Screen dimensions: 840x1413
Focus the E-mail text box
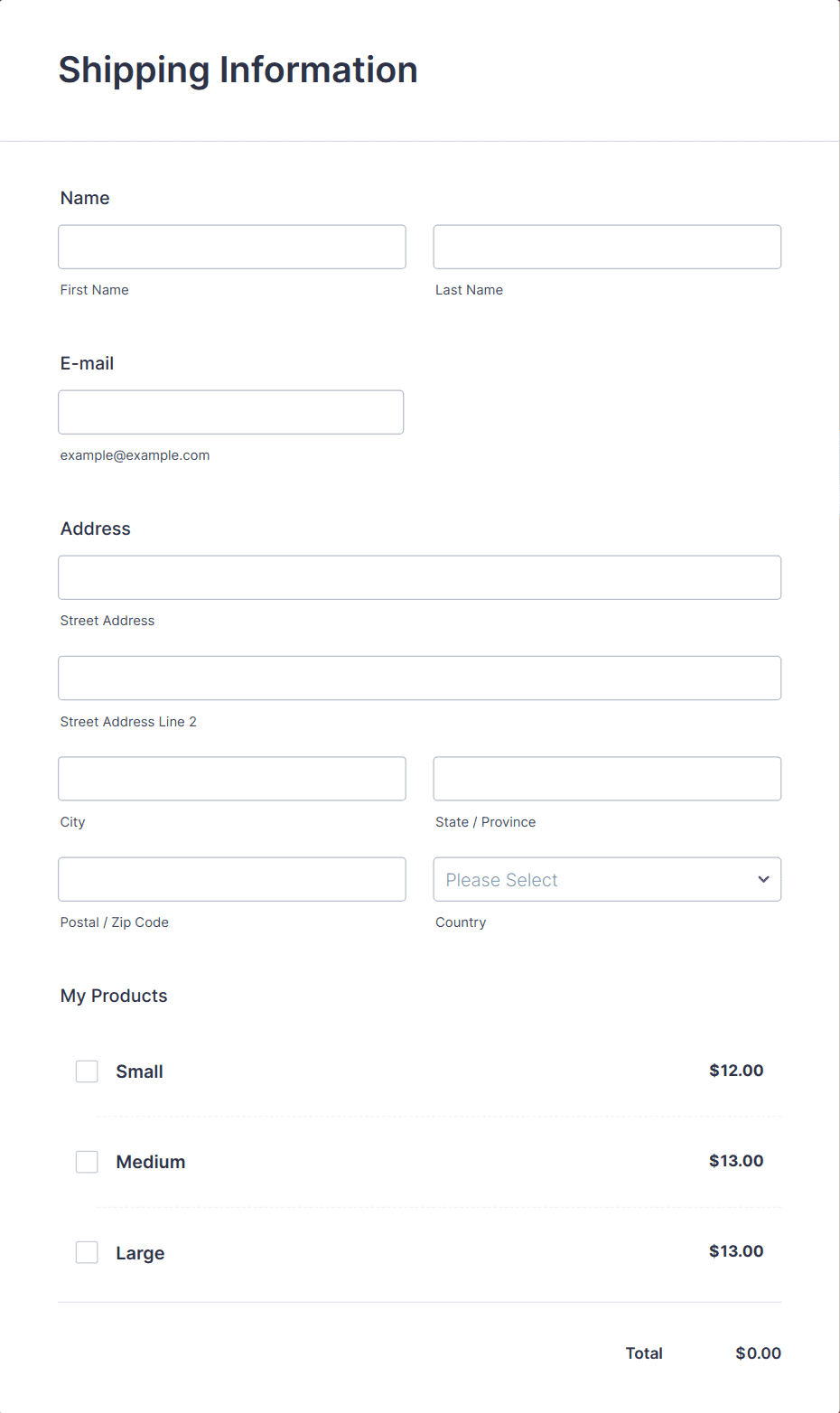[231, 412]
